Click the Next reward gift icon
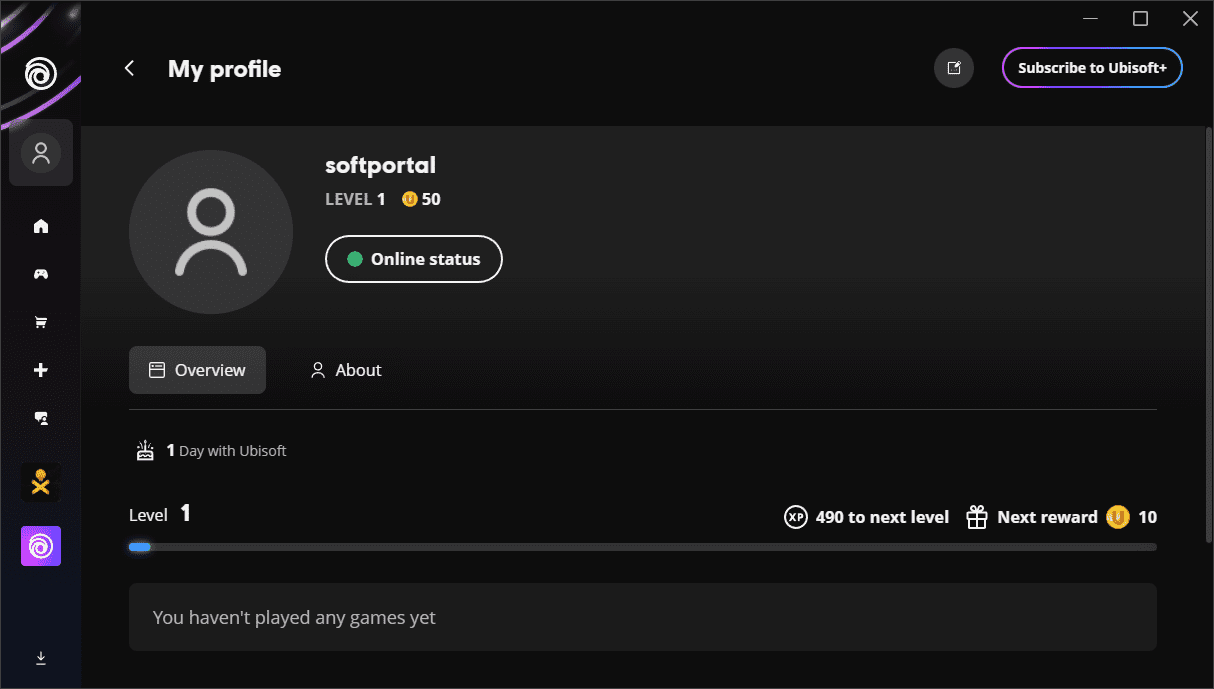The image size is (1214, 689). 977,517
